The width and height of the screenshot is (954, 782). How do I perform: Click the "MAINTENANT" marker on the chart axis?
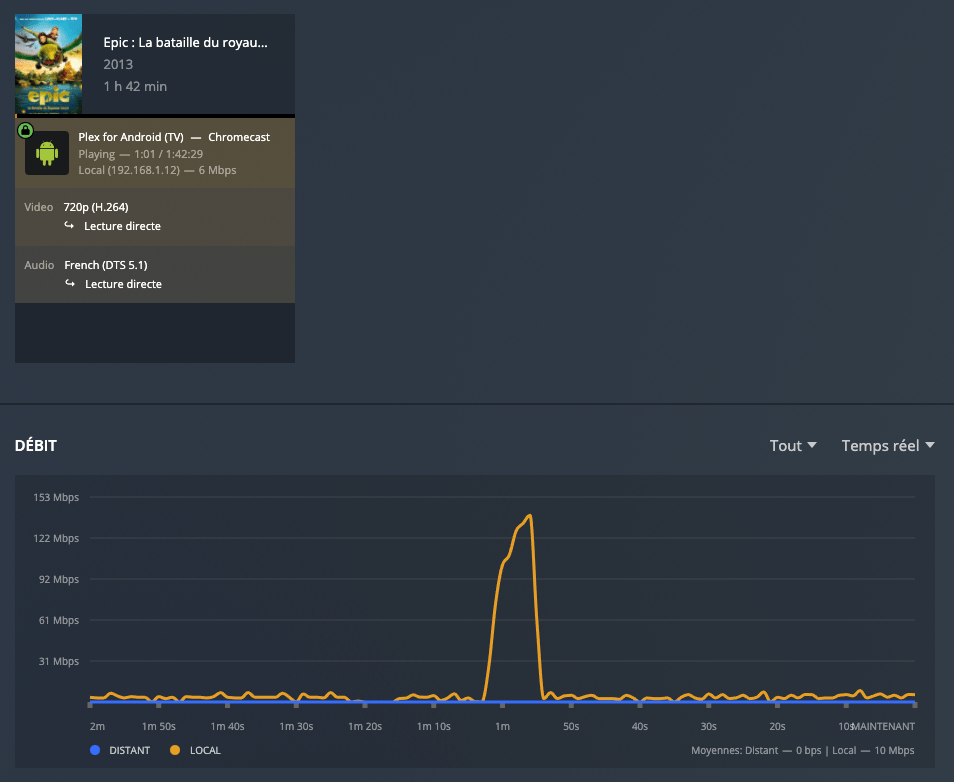[x=883, y=726]
